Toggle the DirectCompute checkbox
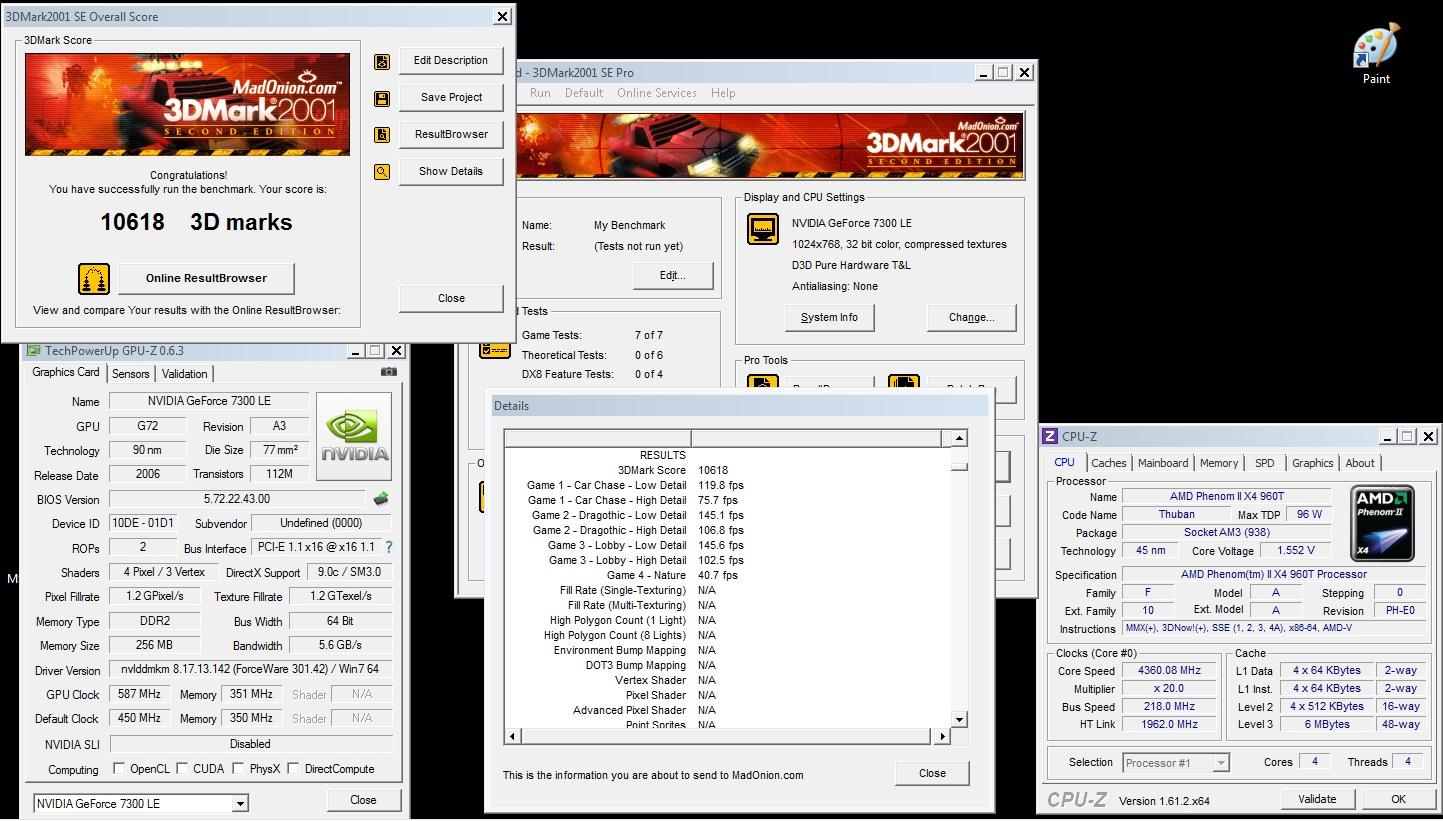 point(293,768)
